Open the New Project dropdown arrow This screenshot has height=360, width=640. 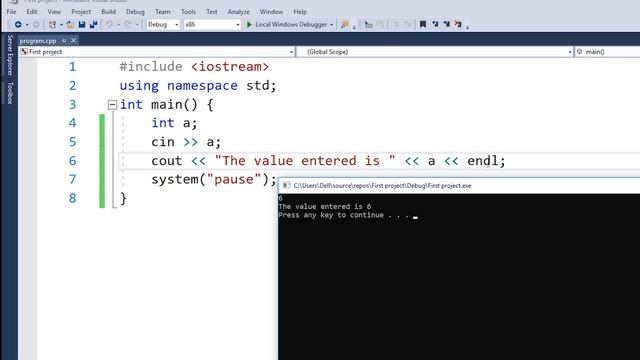pyautogui.click(x=61, y=25)
